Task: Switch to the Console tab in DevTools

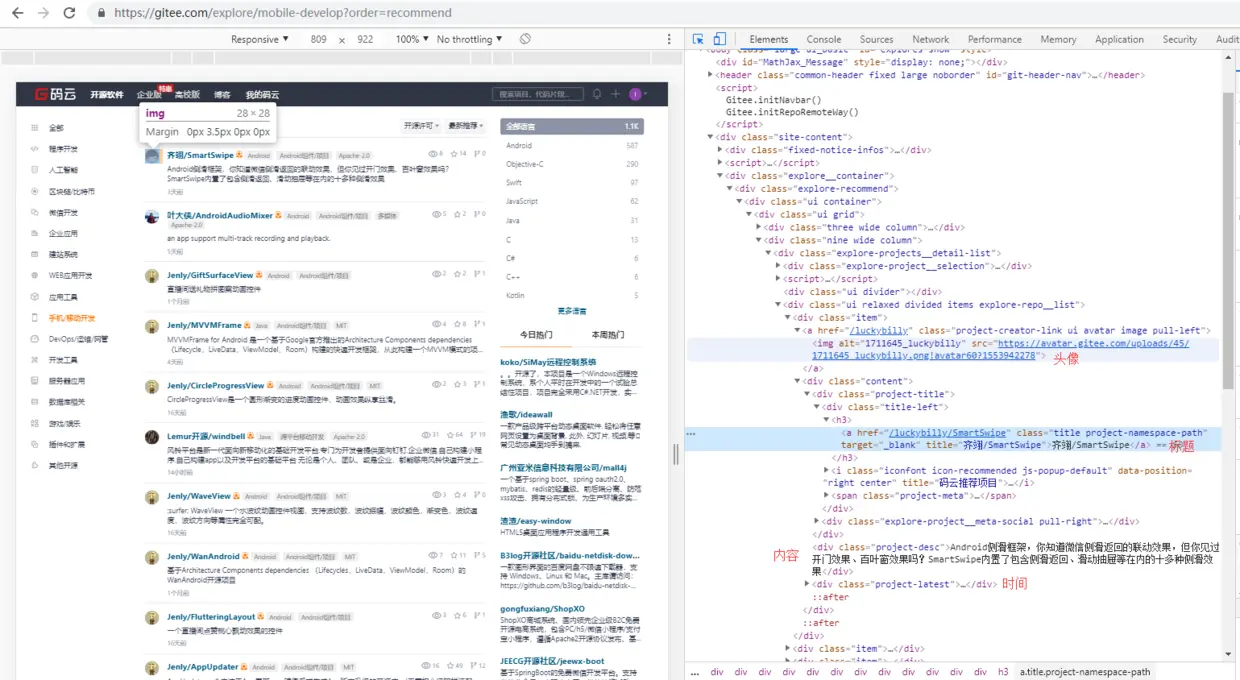Action: pyautogui.click(x=823, y=39)
